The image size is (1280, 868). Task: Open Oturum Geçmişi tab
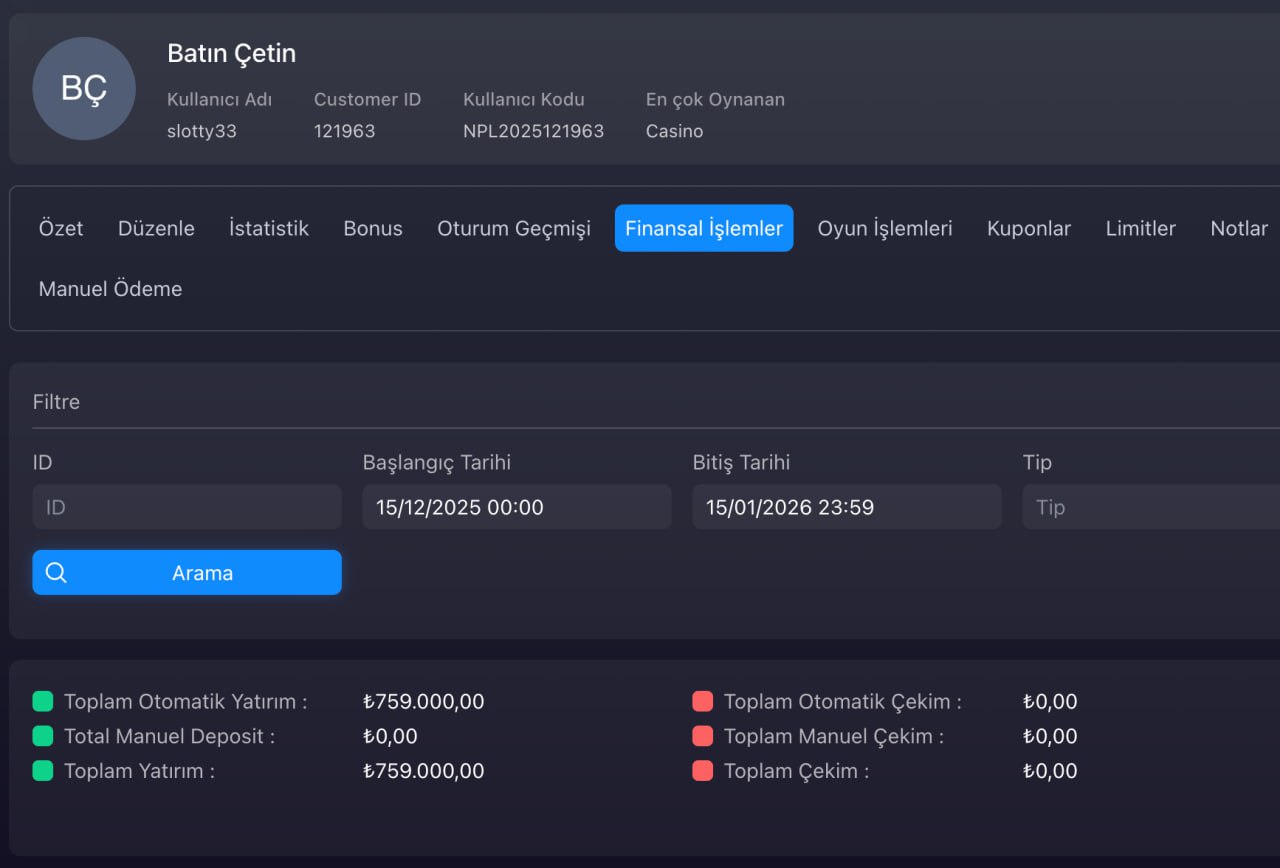click(x=514, y=228)
